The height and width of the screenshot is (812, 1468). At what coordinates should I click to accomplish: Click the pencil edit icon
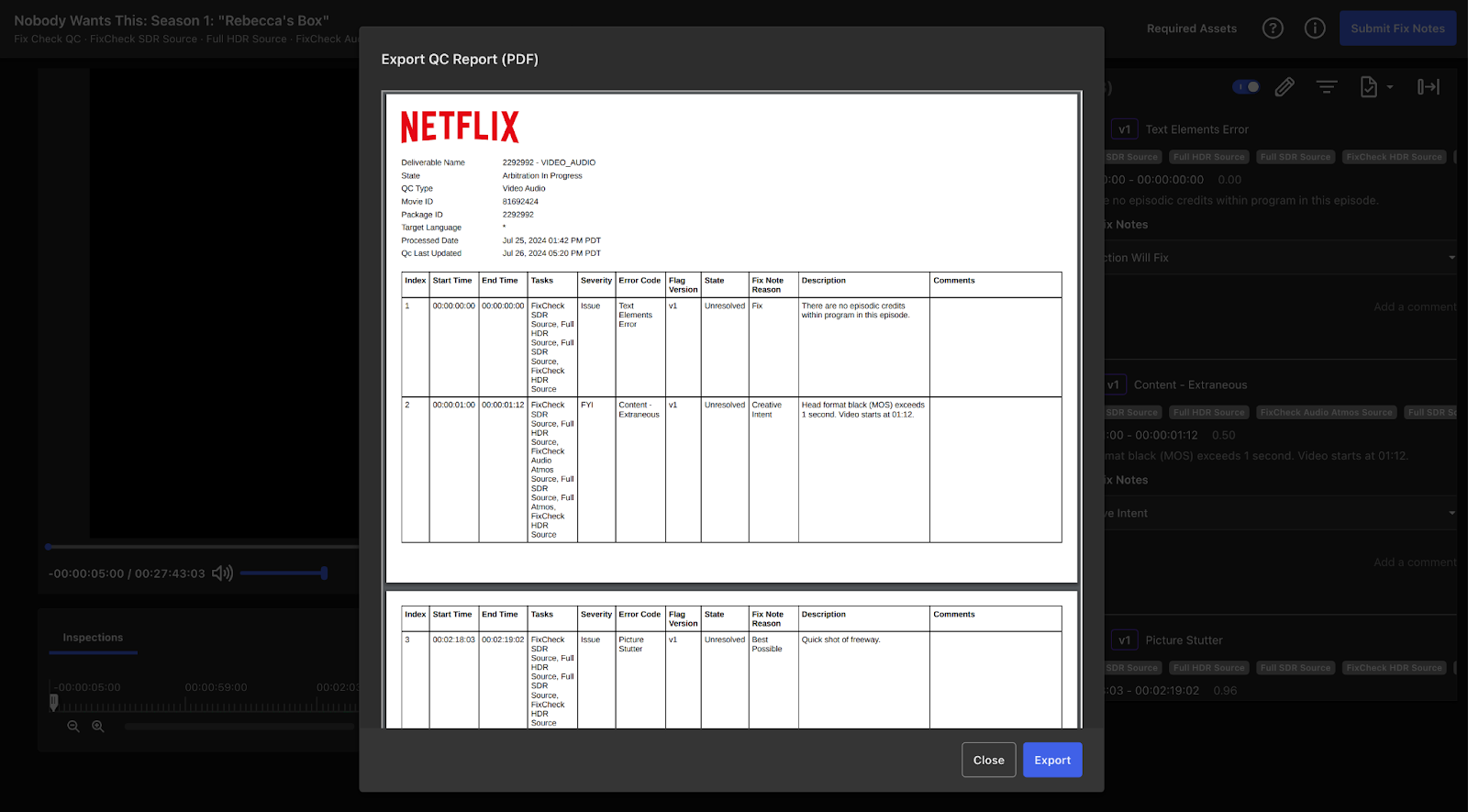[x=1284, y=87]
